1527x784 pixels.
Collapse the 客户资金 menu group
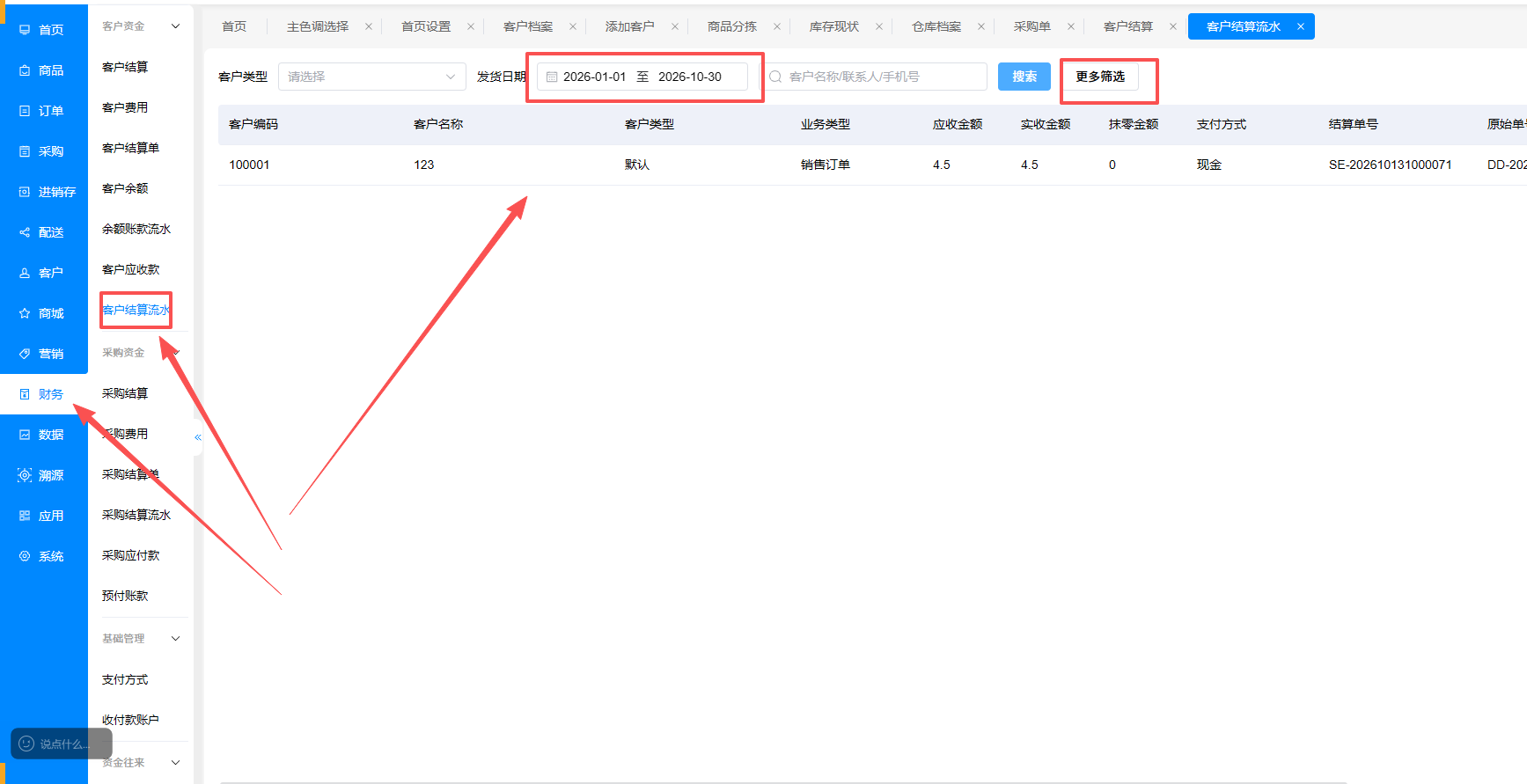click(176, 26)
